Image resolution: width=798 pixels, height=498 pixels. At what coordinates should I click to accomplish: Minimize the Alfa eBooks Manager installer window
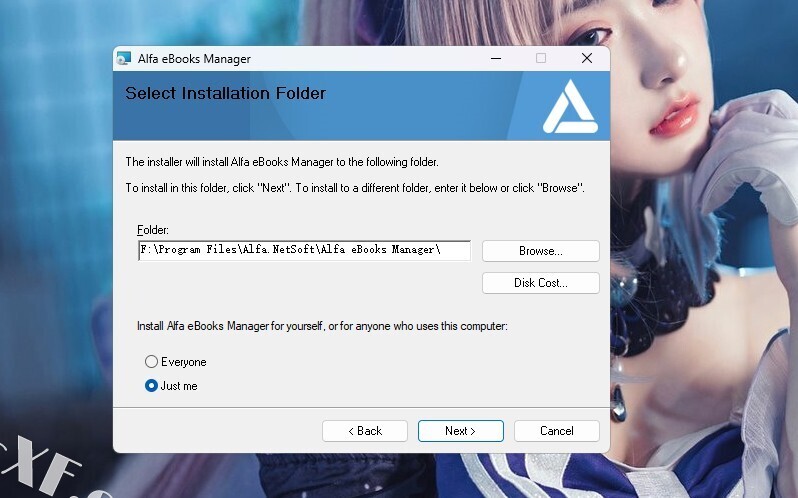[496, 59]
